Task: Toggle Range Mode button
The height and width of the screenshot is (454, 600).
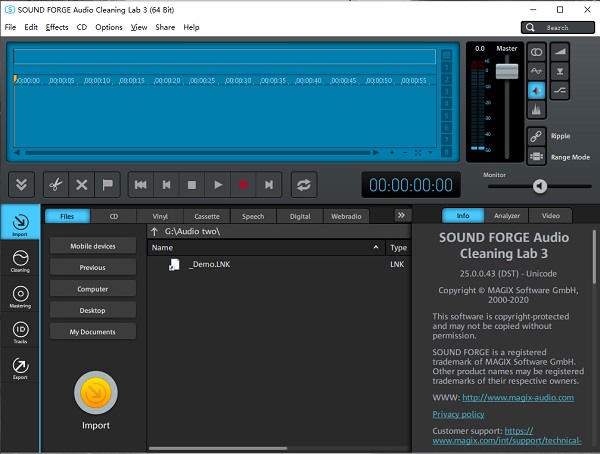Action: point(536,157)
